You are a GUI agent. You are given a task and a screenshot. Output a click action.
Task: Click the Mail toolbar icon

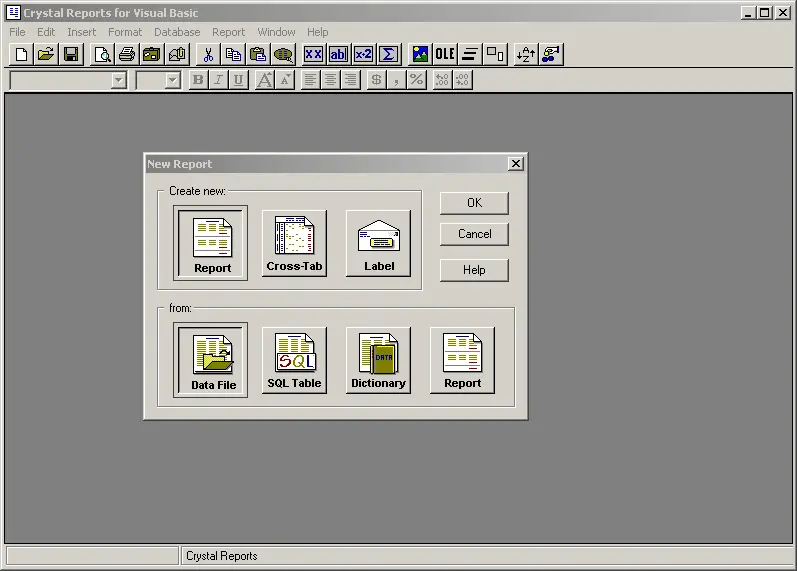pos(177,54)
